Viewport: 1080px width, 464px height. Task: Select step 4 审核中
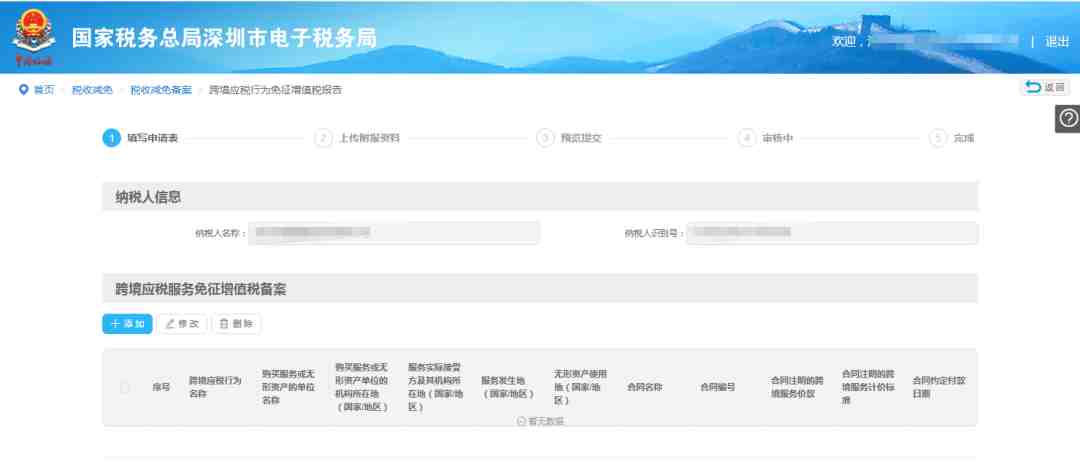point(765,138)
